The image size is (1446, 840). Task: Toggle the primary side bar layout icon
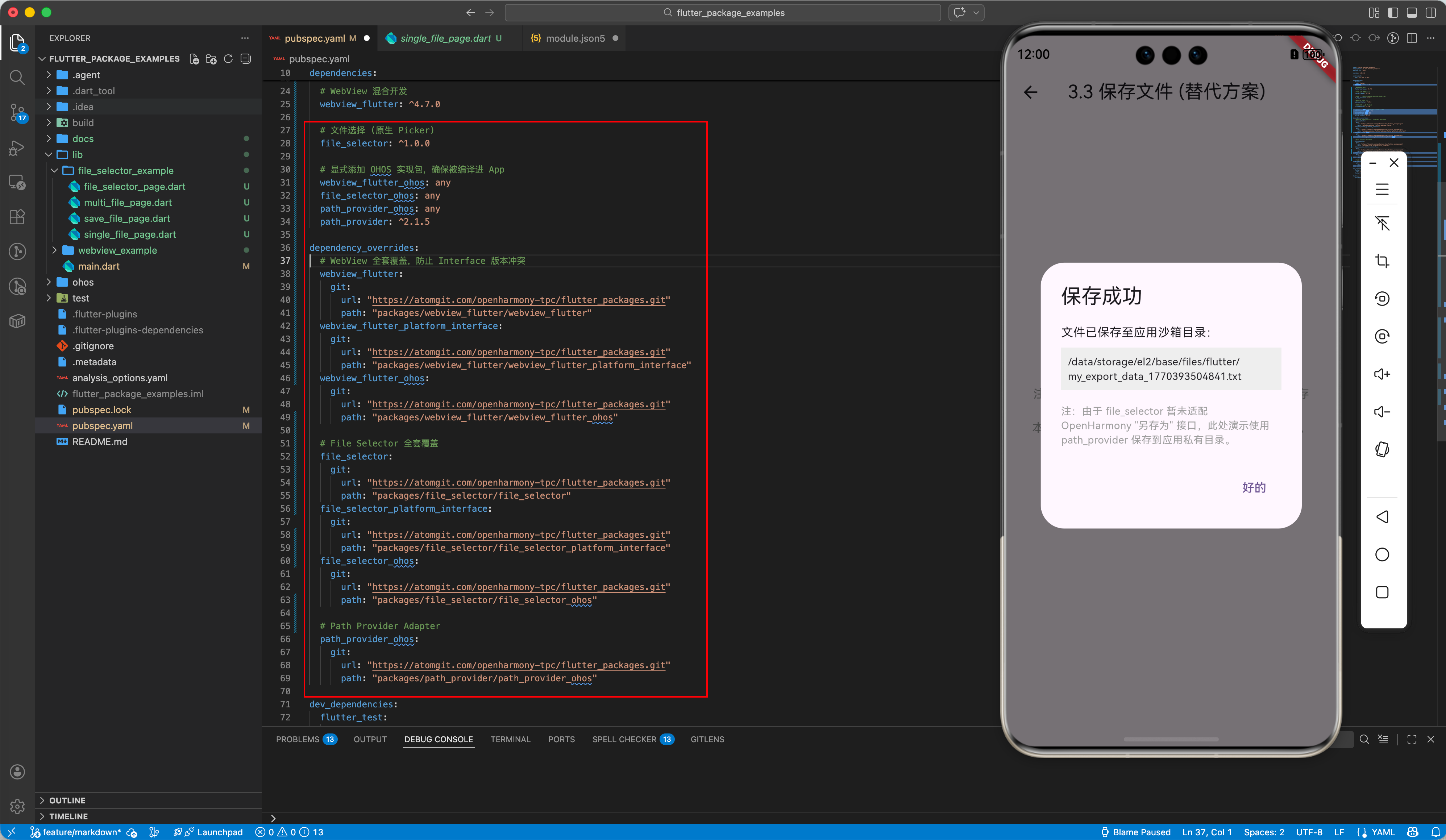coord(1393,13)
